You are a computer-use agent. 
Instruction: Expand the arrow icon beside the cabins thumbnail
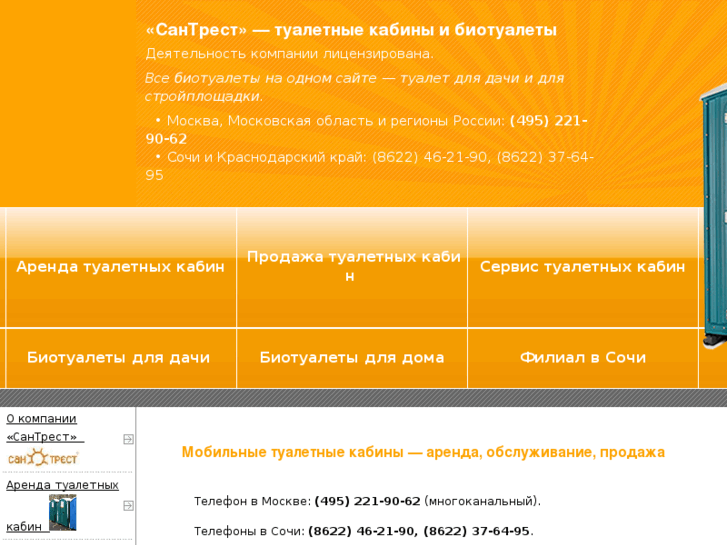[x=128, y=506]
